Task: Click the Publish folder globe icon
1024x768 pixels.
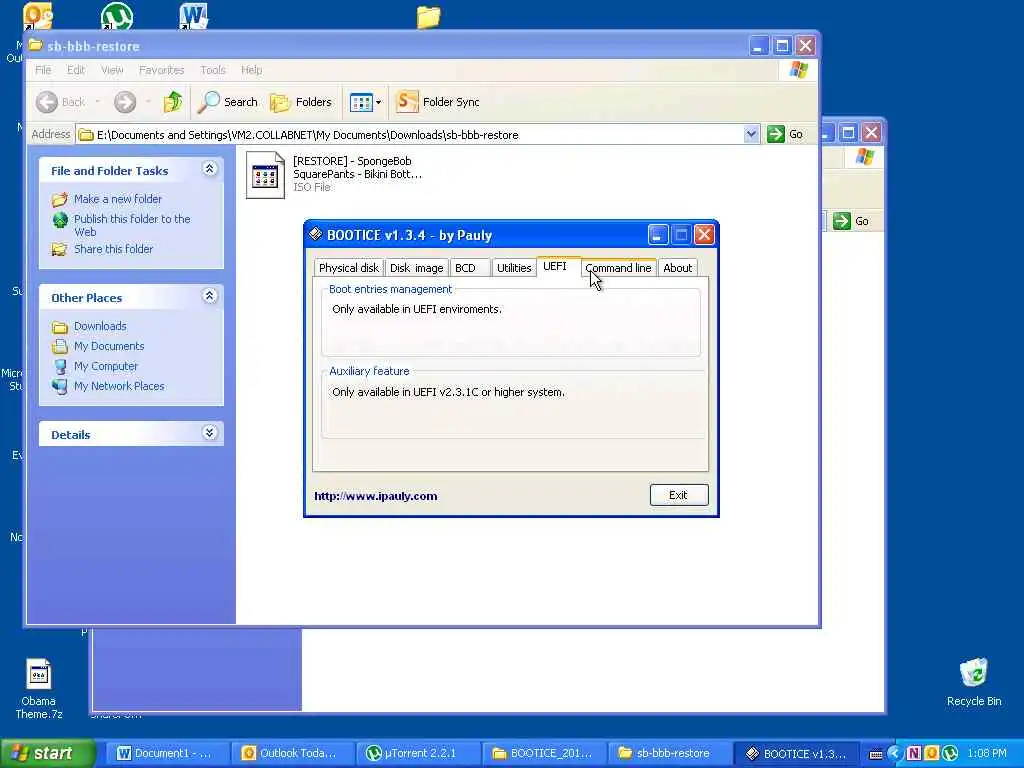Action: pyautogui.click(x=60, y=220)
